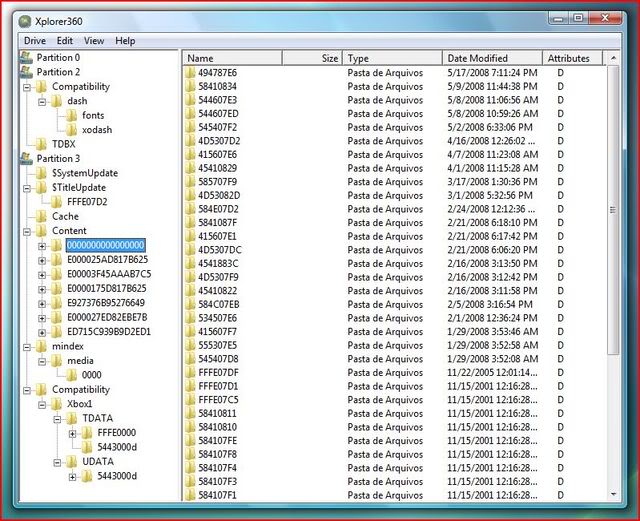Collapse the Partition 2 Compatibility folder
Viewport: 640px width, 521px height.
pos(27,87)
